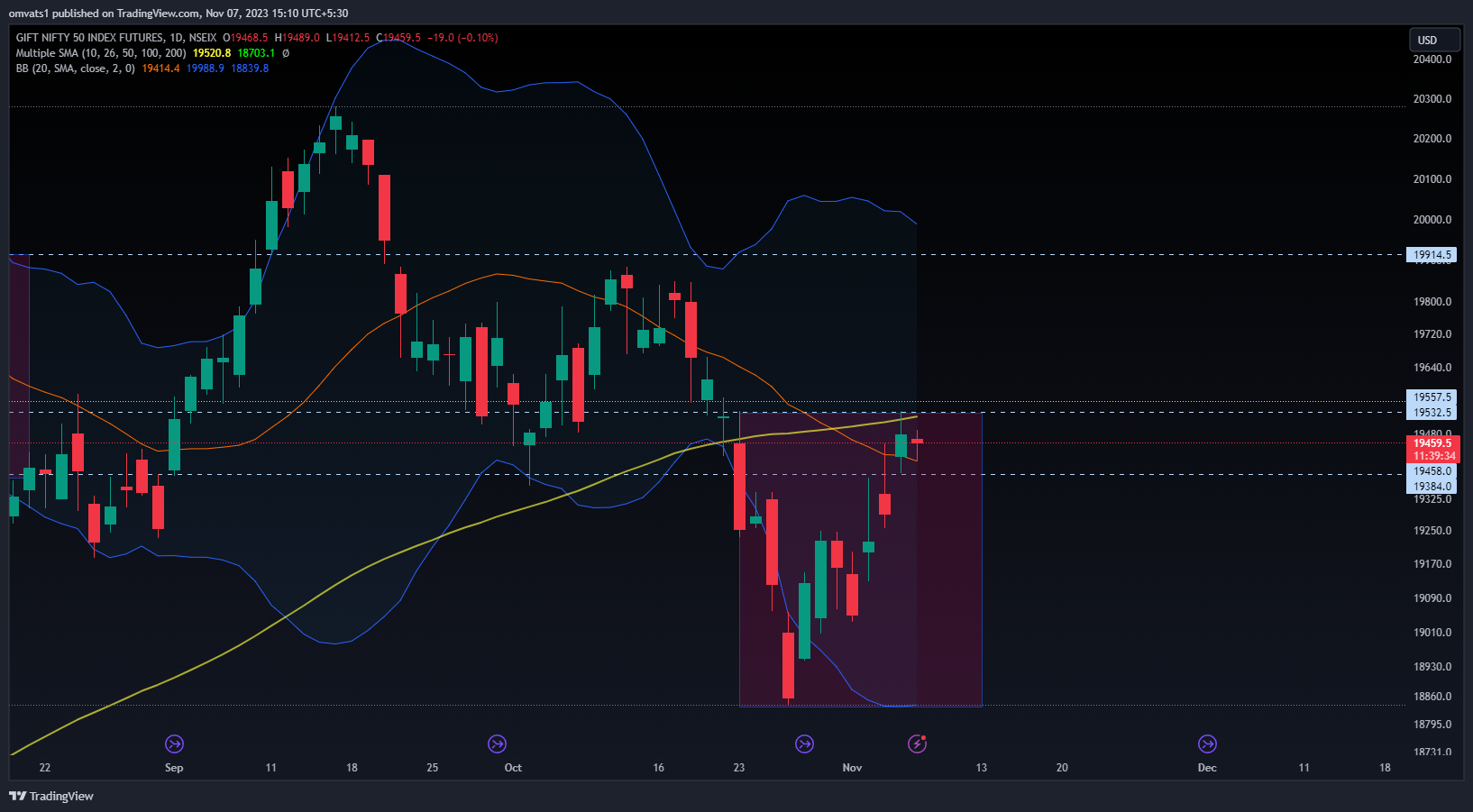Click the red 19459.5 current price label
The width and height of the screenshot is (1473, 812).
coord(1432,443)
